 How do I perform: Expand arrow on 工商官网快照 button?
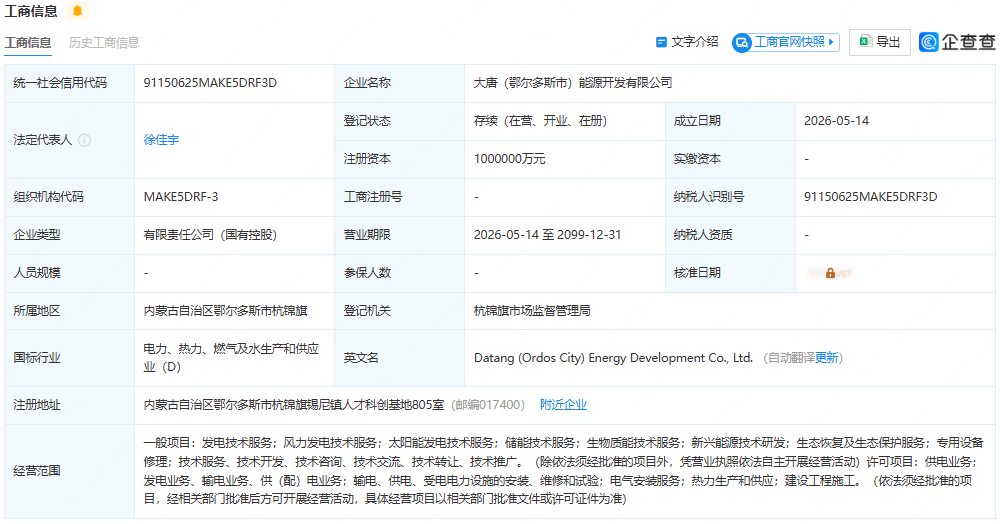tap(831, 42)
